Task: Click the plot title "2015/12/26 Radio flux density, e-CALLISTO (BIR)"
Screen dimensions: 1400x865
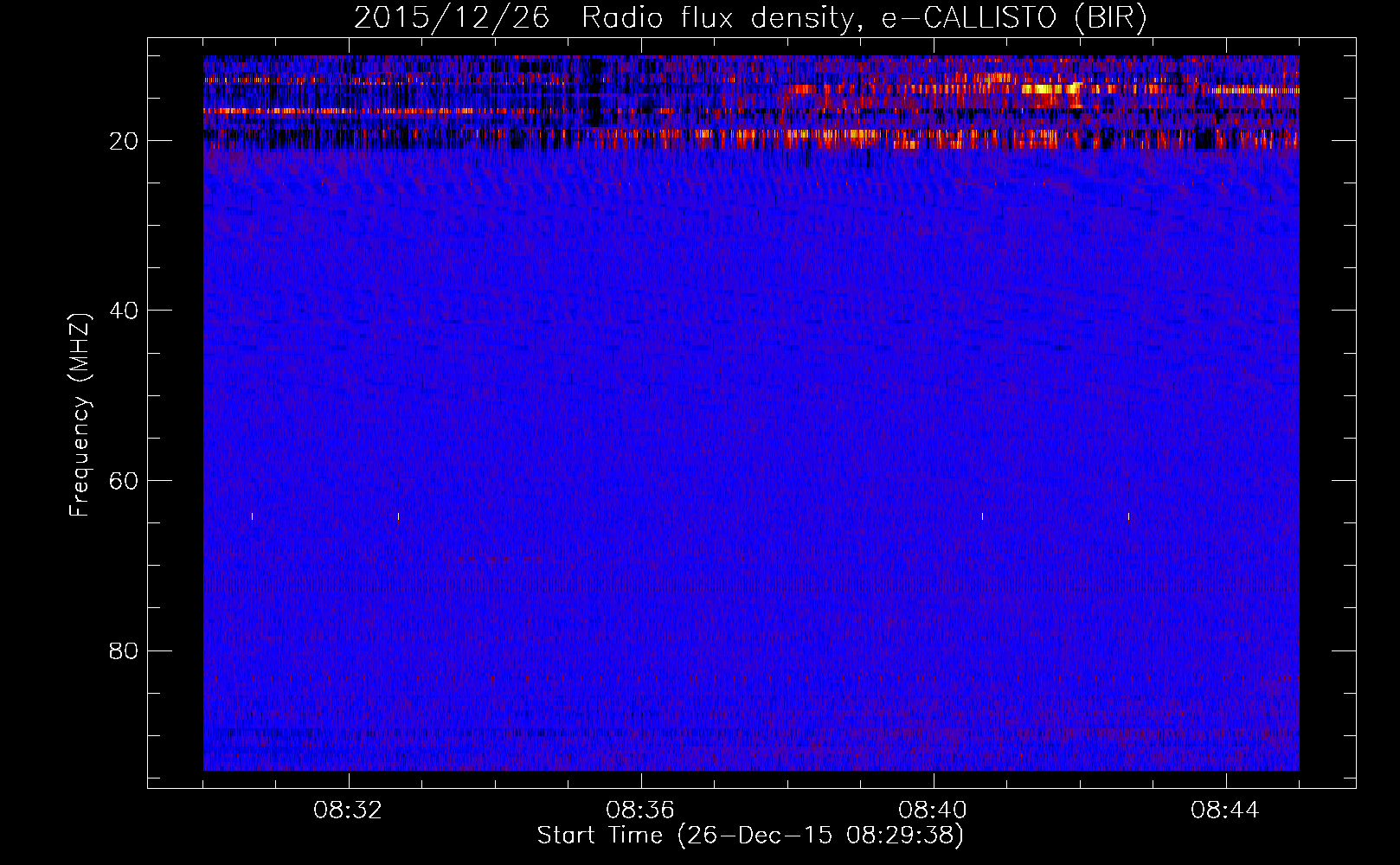Action: click(x=750, y=18)
